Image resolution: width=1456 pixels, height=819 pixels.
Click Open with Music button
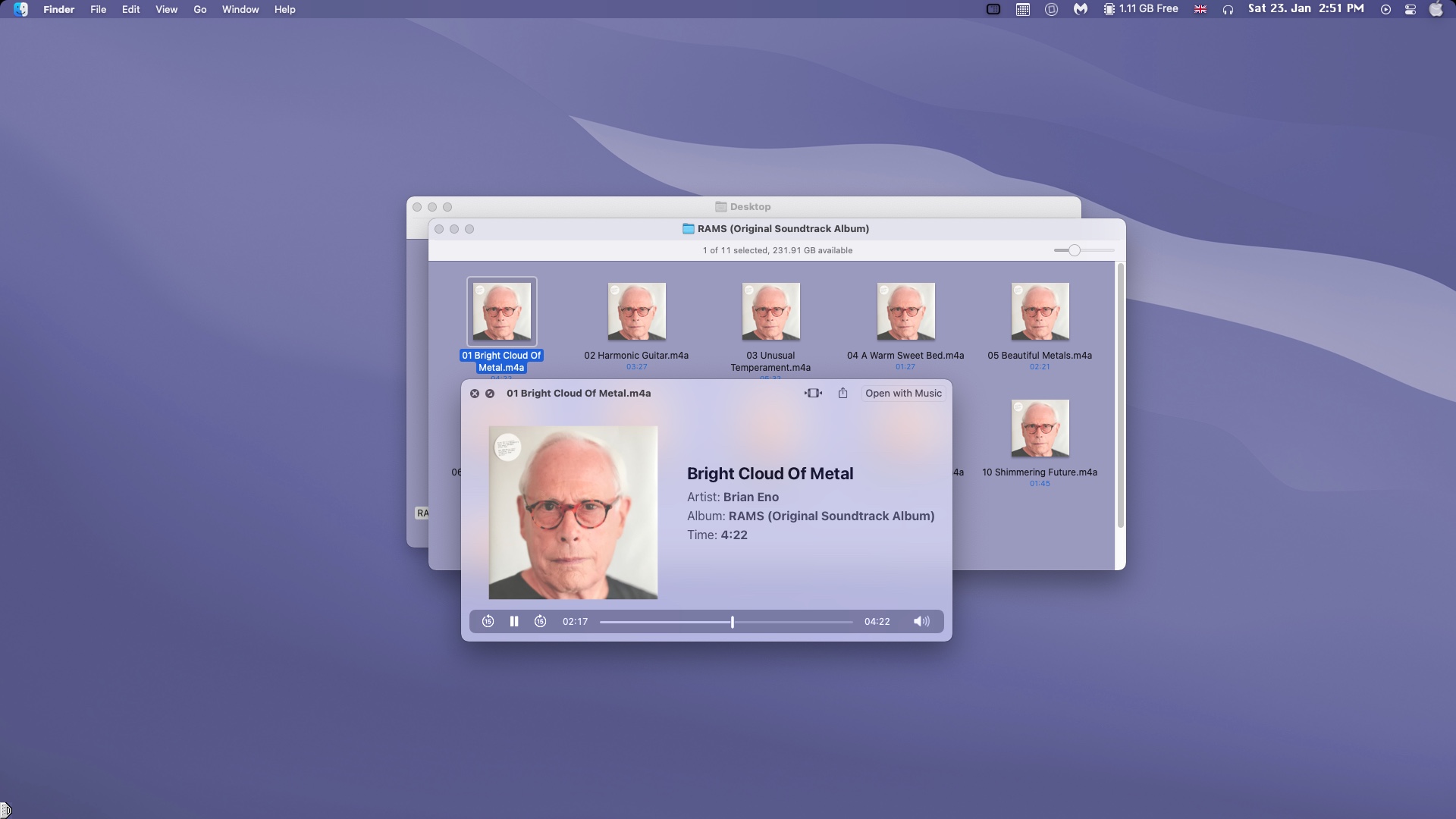(x=903, y=393)
